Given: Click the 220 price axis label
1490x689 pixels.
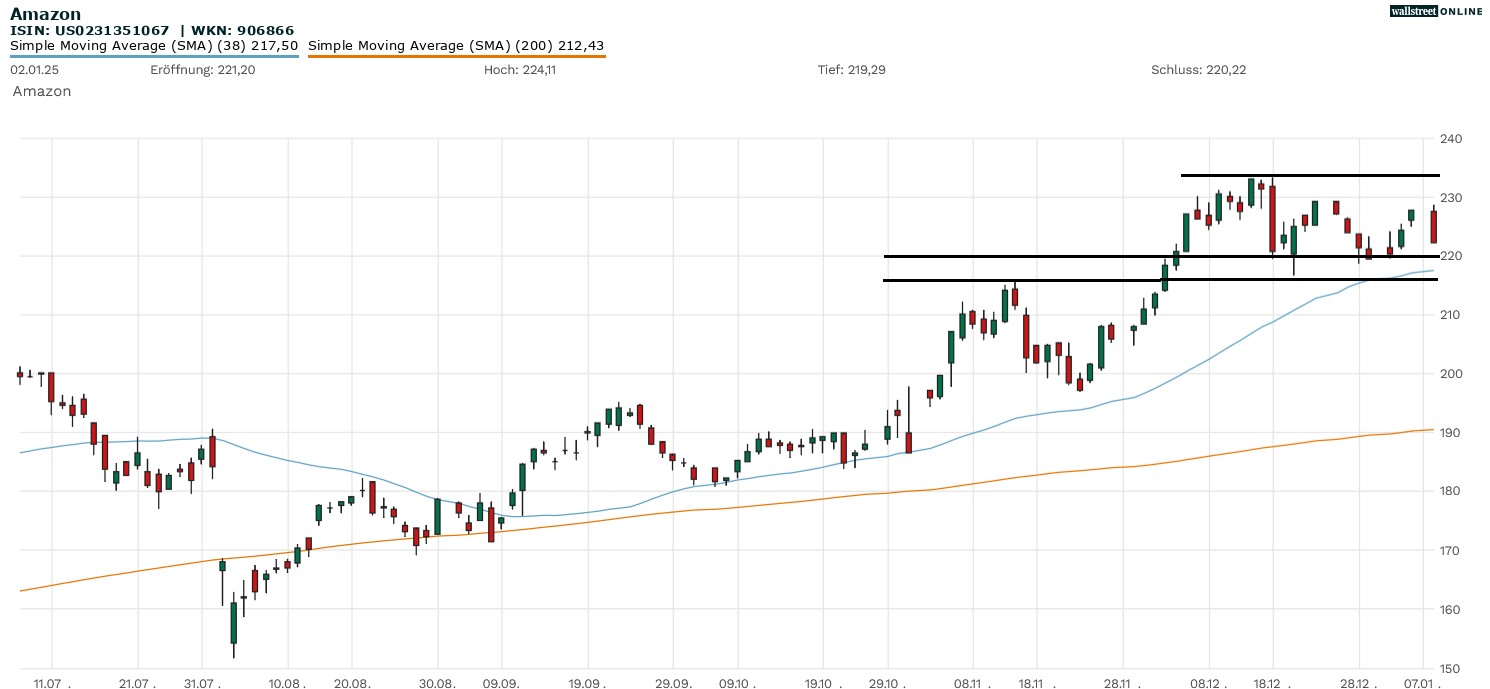Looking at the screenshot, I should [1450, 256].
